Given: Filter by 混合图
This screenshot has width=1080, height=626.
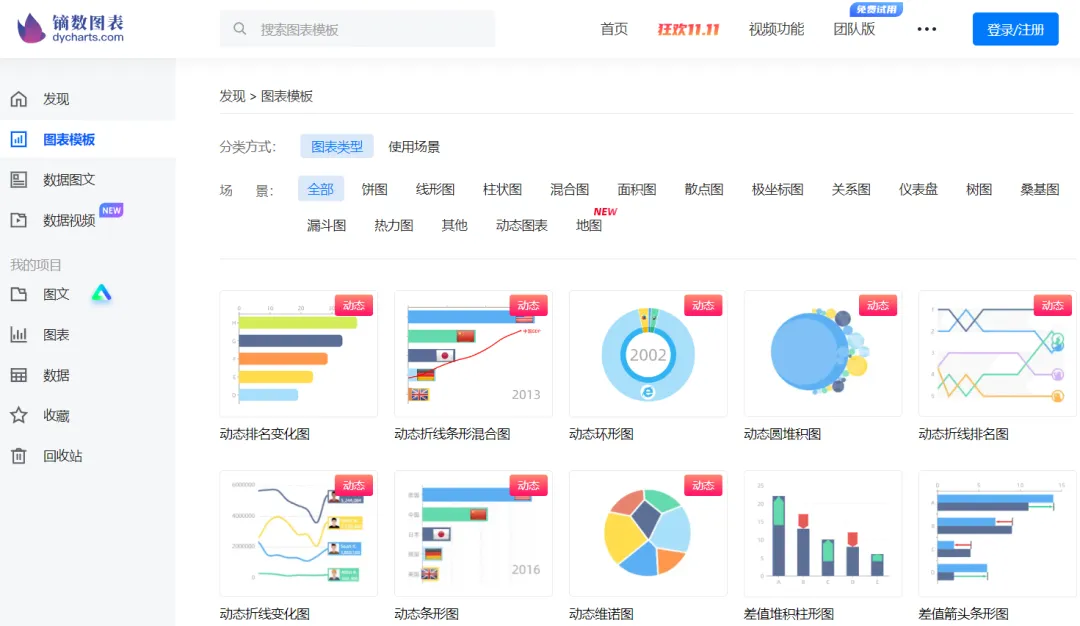Looking at the screenshot, I should 570,189.
